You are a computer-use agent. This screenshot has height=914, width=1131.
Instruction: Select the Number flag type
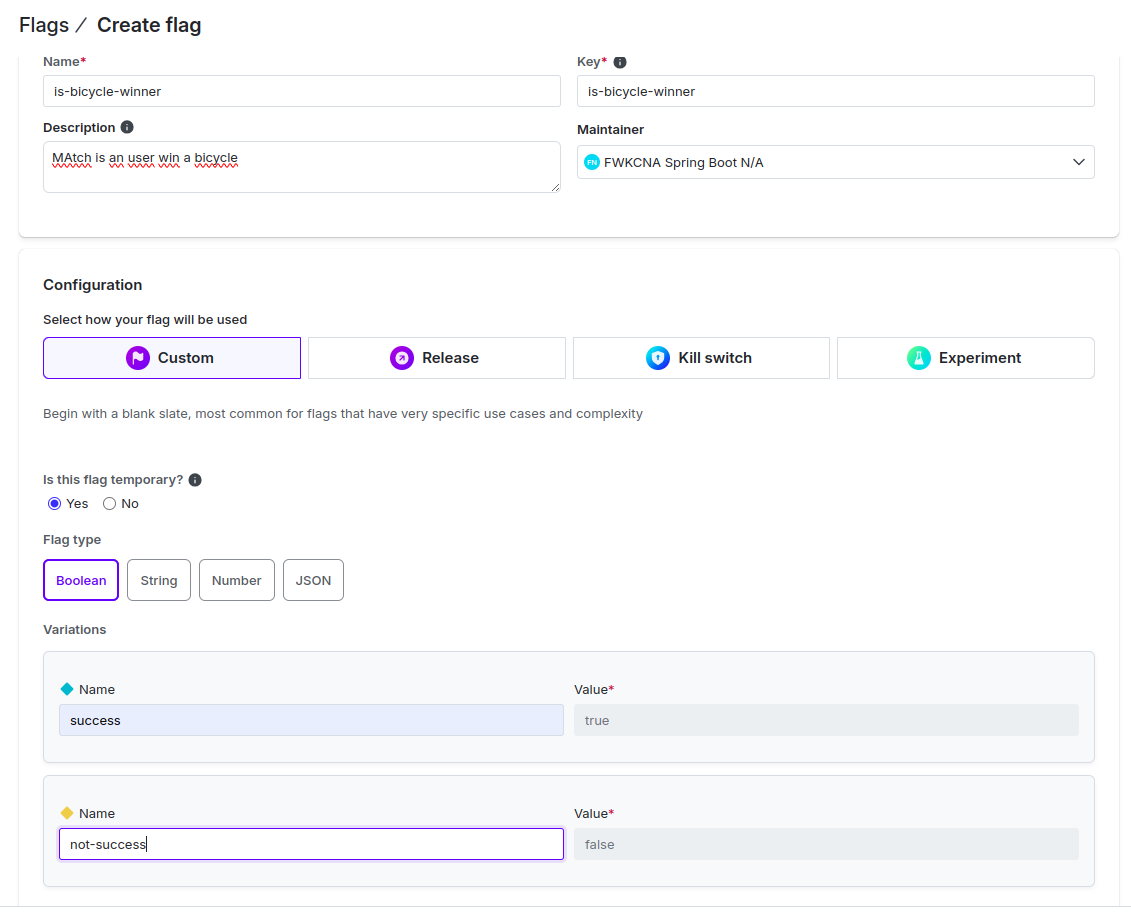click(x=237, y=580)
